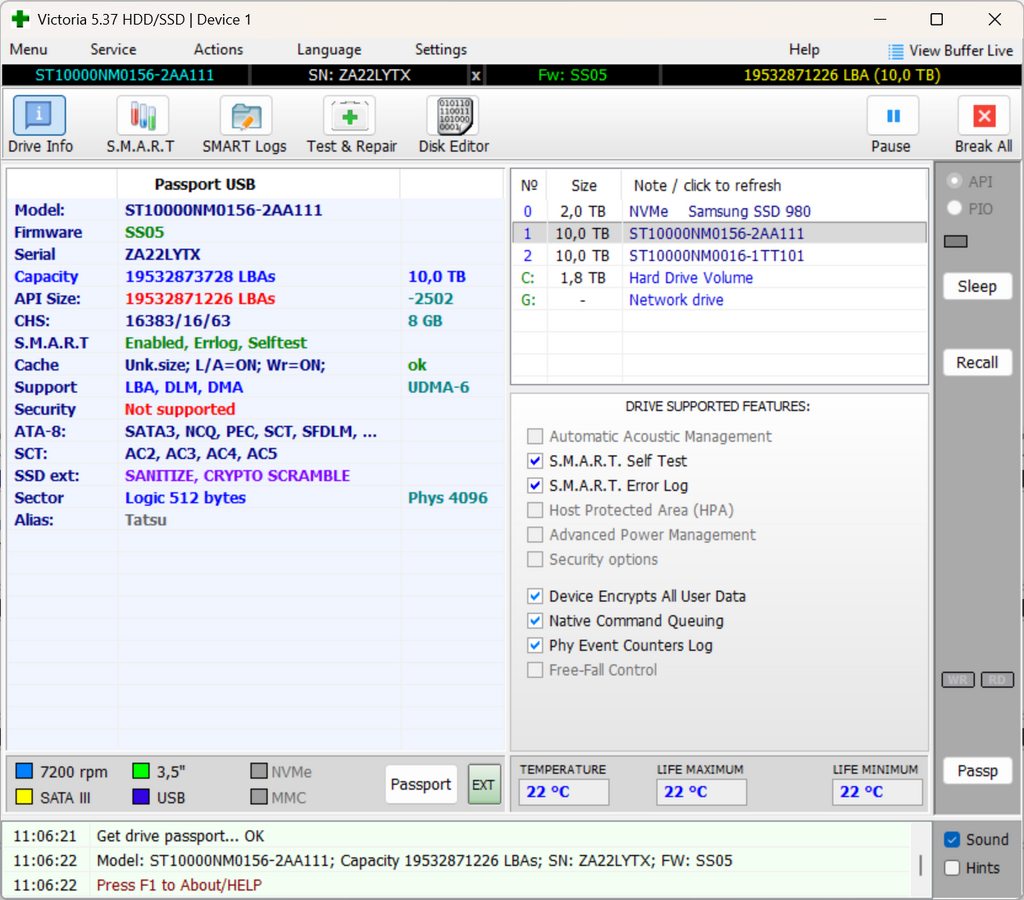The image size is (1024, 900).
Task: Open the Settings menu
Action: (x=441, y=50)
